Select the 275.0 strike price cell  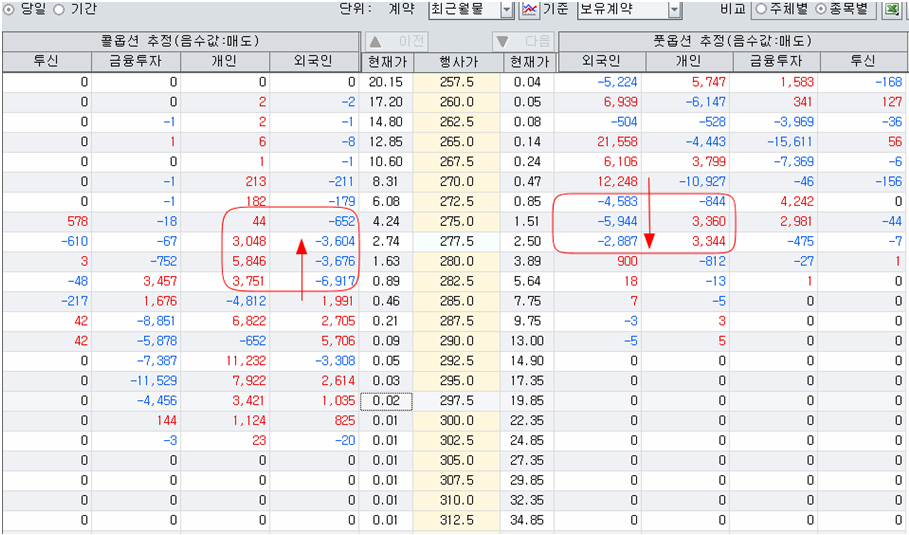point(456,221)
